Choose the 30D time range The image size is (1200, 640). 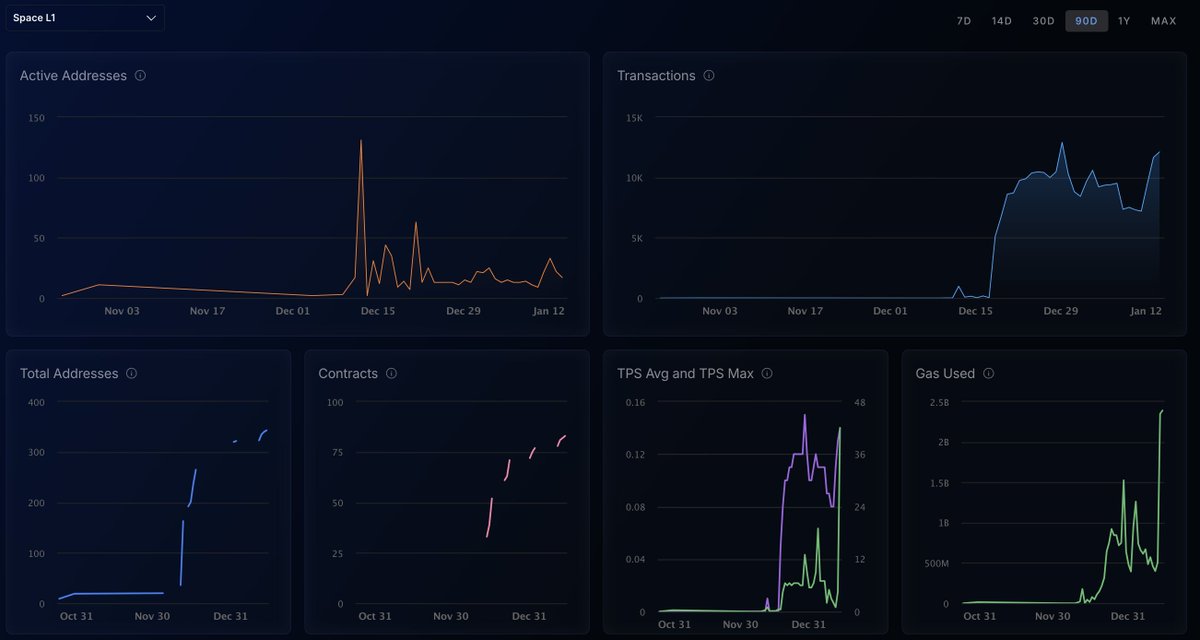pyautogui.click(x=1043, y=21)
